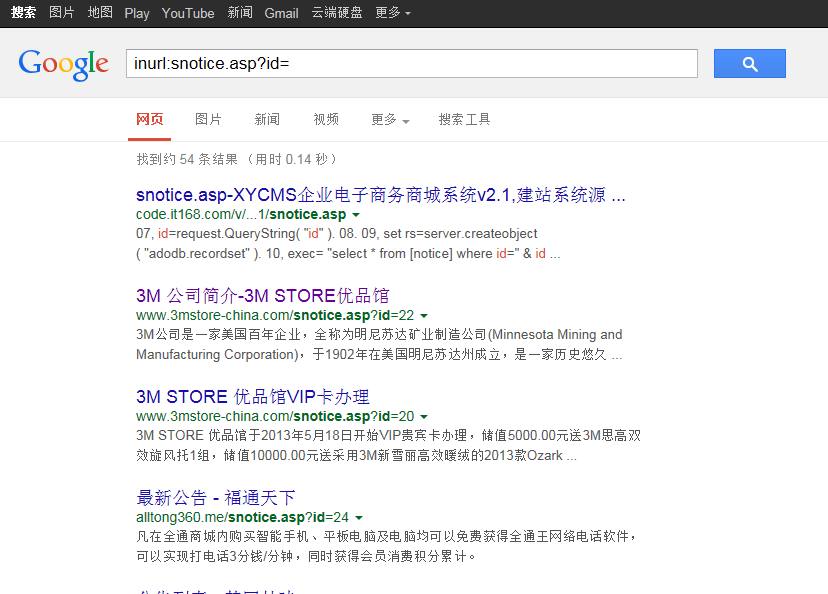This screenshot has height=594, width=828.
Task: Click the blue magnifier search button
Action: [749, 63]
